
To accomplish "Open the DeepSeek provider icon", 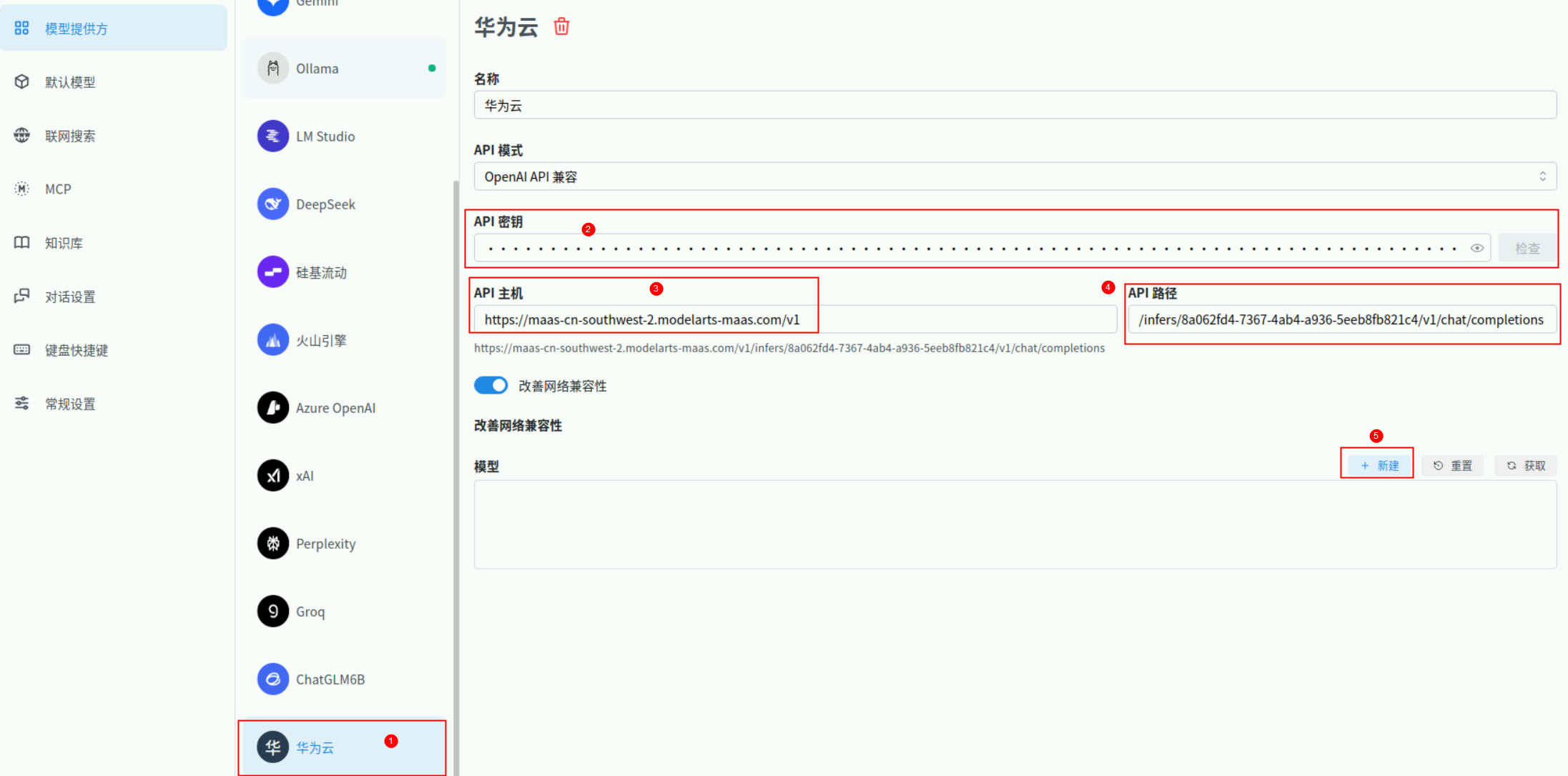I will (273, 204).
